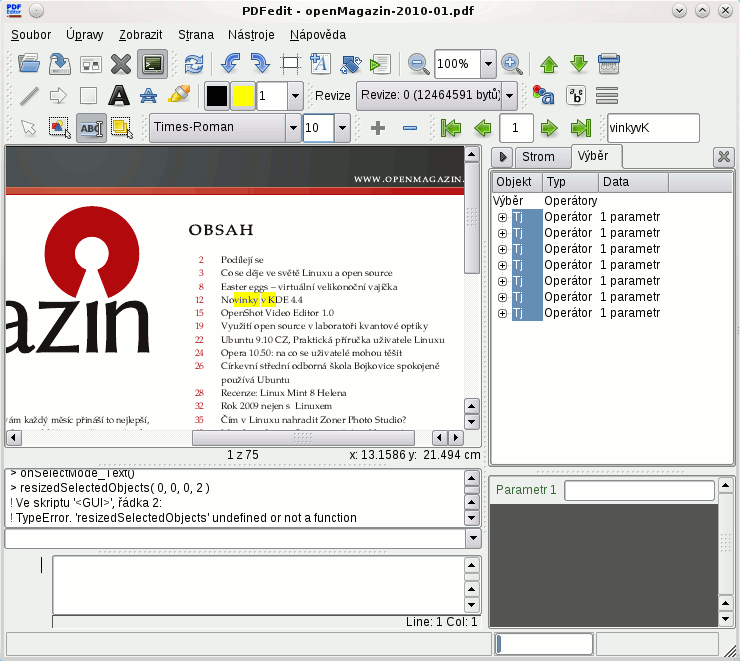The width and height of the screenshot is (740, 661).
Task: Zoom out with the minus magnifier
Action: coord(419,64)
